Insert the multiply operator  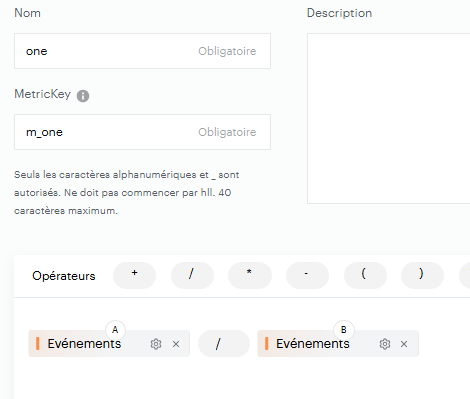pos(250,275)
